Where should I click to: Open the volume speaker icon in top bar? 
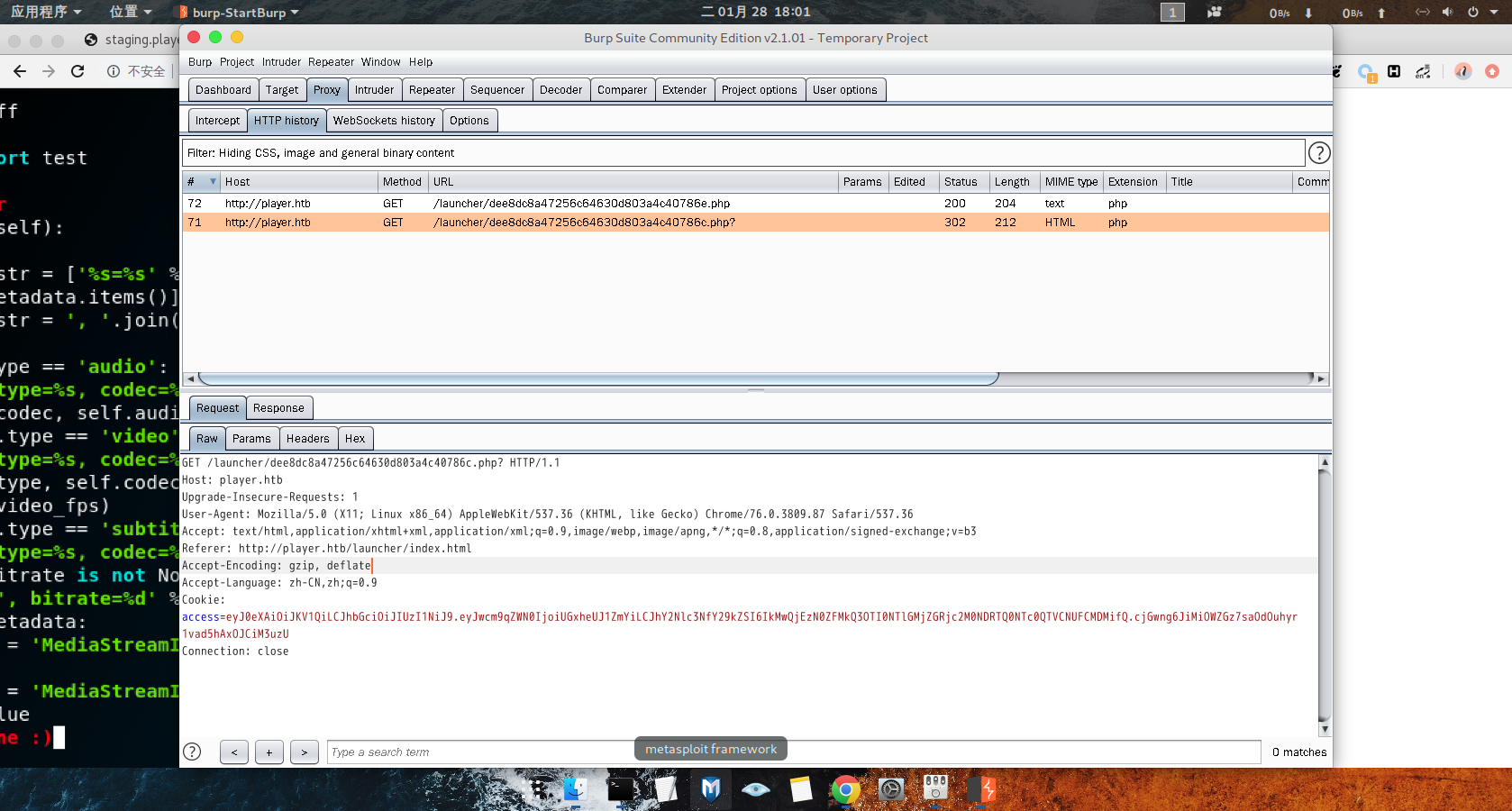(x=1447, y=12)
